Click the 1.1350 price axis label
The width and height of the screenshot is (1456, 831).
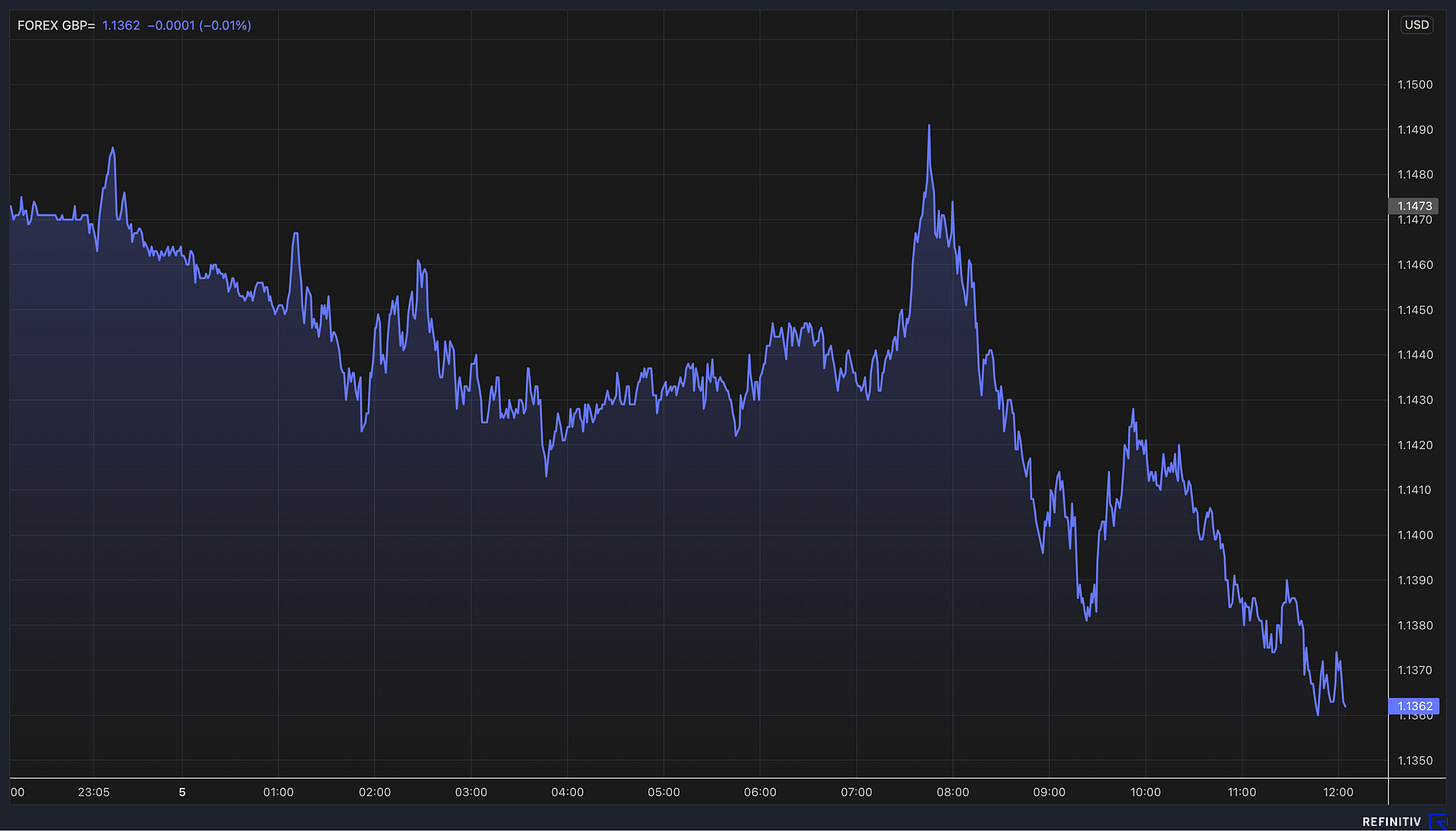1415,761
